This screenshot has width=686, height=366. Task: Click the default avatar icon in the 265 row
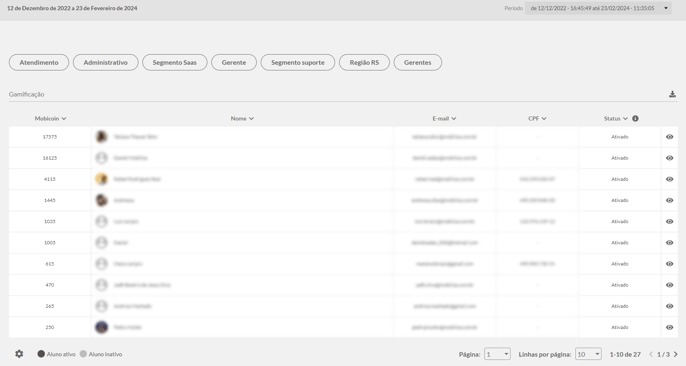(x=102, y=306)
